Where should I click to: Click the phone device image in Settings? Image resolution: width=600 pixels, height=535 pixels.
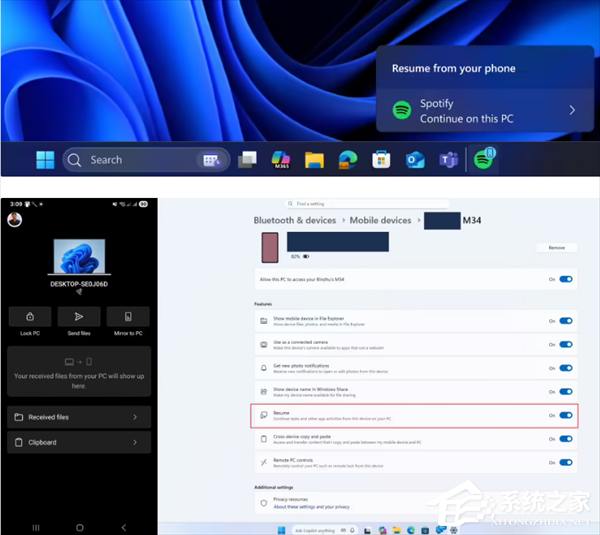pos(270,248)
